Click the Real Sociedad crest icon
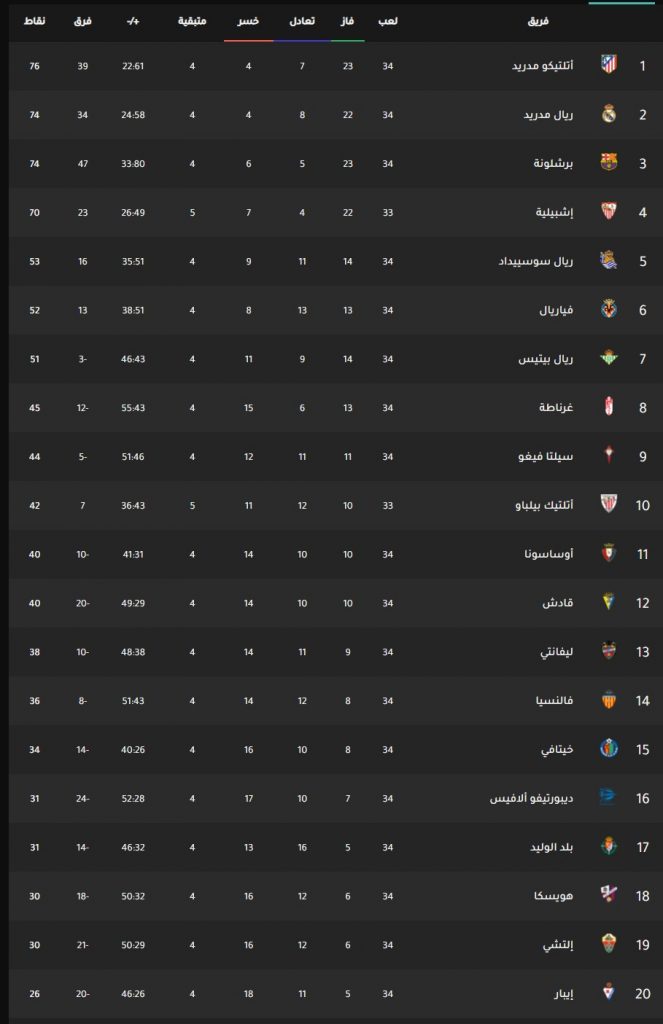 point(609,260)
